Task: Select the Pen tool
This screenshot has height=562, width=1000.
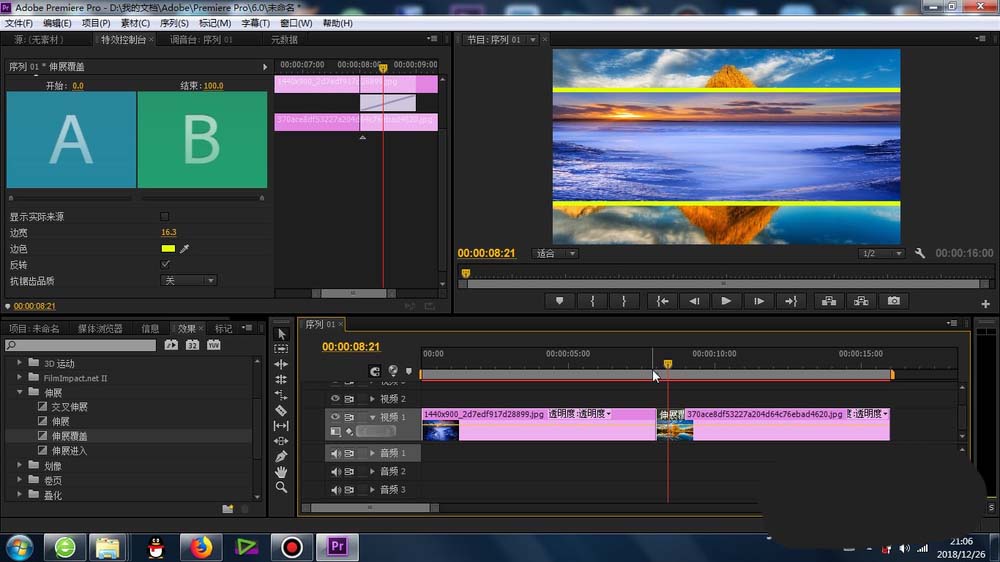Action: 281,456
